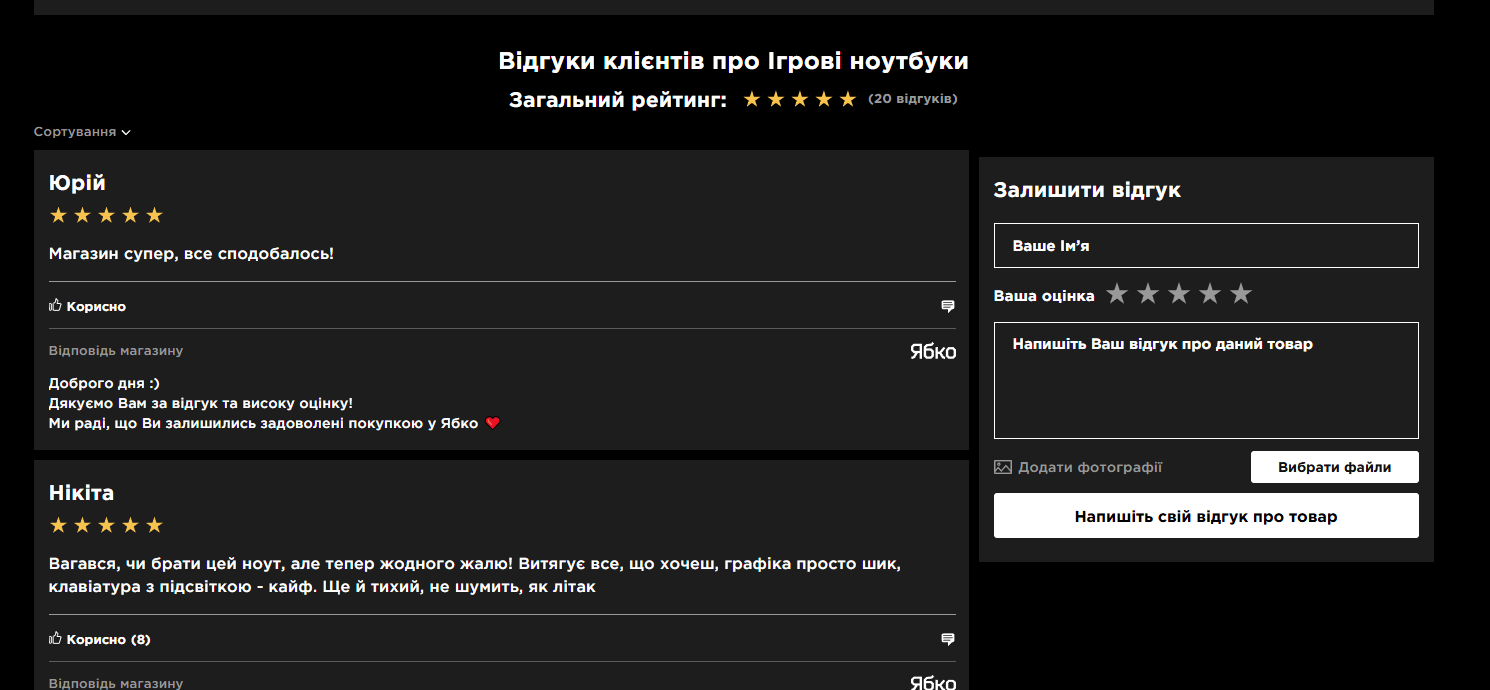Click the reviewer name Юрій
The image size is (1490, 690).
pyautogui.click(x=77, y=183)
